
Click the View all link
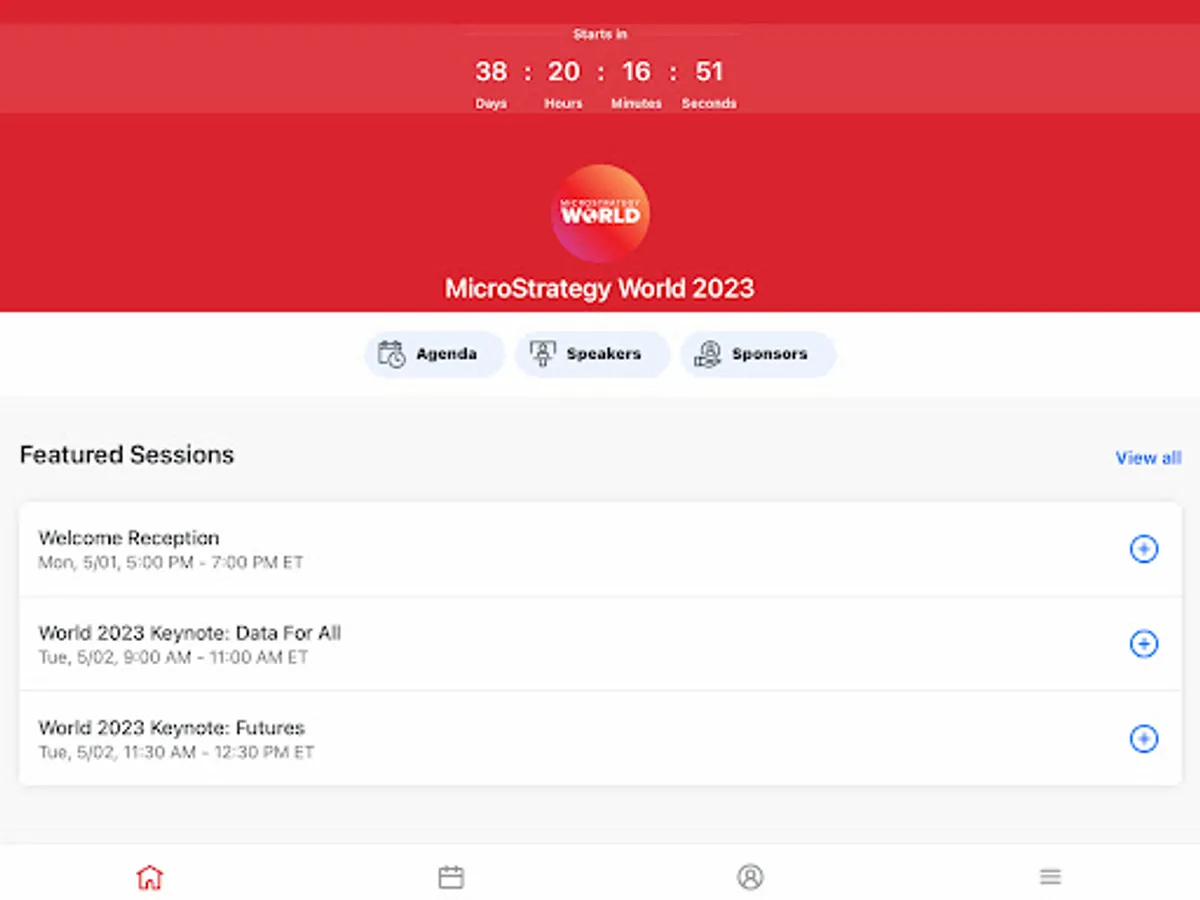[1148, 458]
